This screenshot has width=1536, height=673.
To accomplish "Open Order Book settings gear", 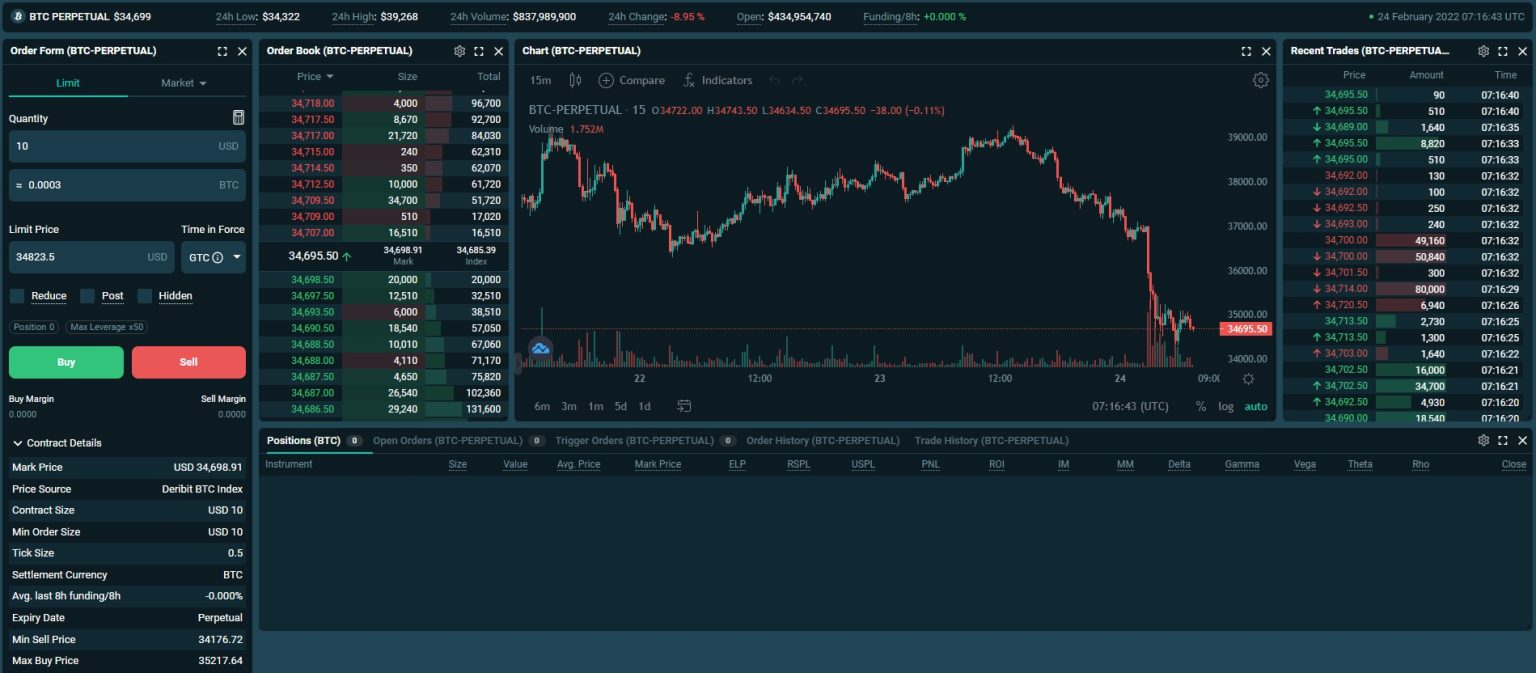I will 459,50.
